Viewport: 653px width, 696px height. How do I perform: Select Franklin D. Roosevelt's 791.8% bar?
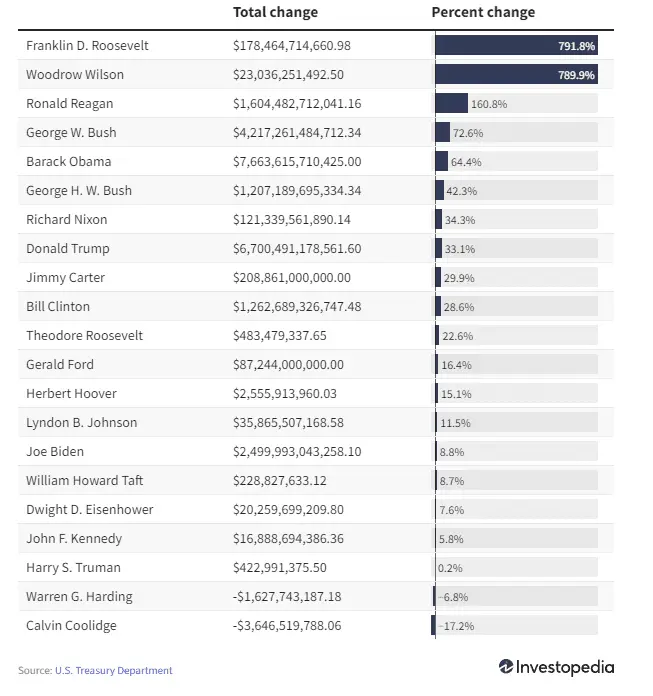[516, 46]
